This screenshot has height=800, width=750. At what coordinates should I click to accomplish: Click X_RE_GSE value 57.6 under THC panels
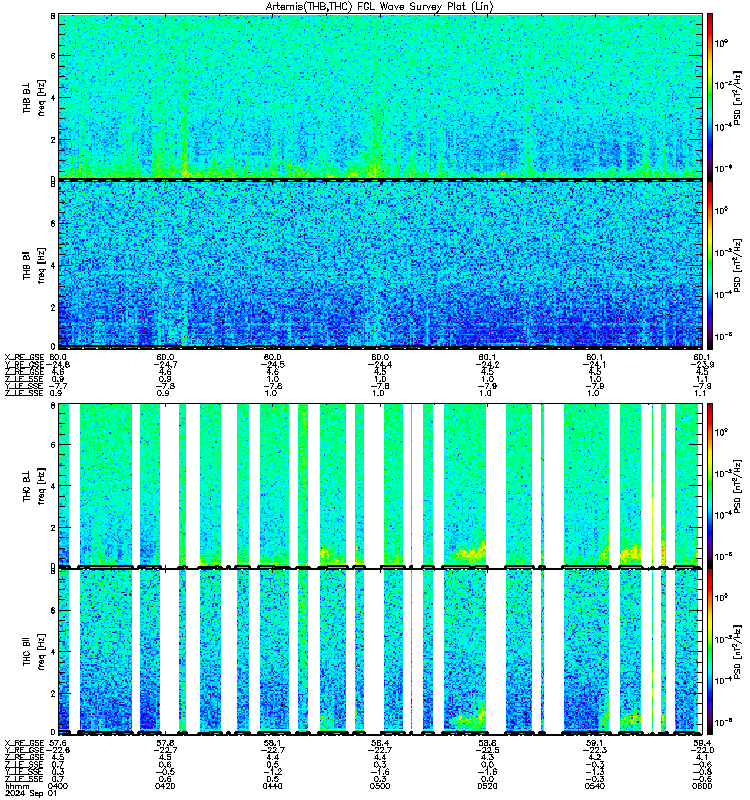coord(58,743)
